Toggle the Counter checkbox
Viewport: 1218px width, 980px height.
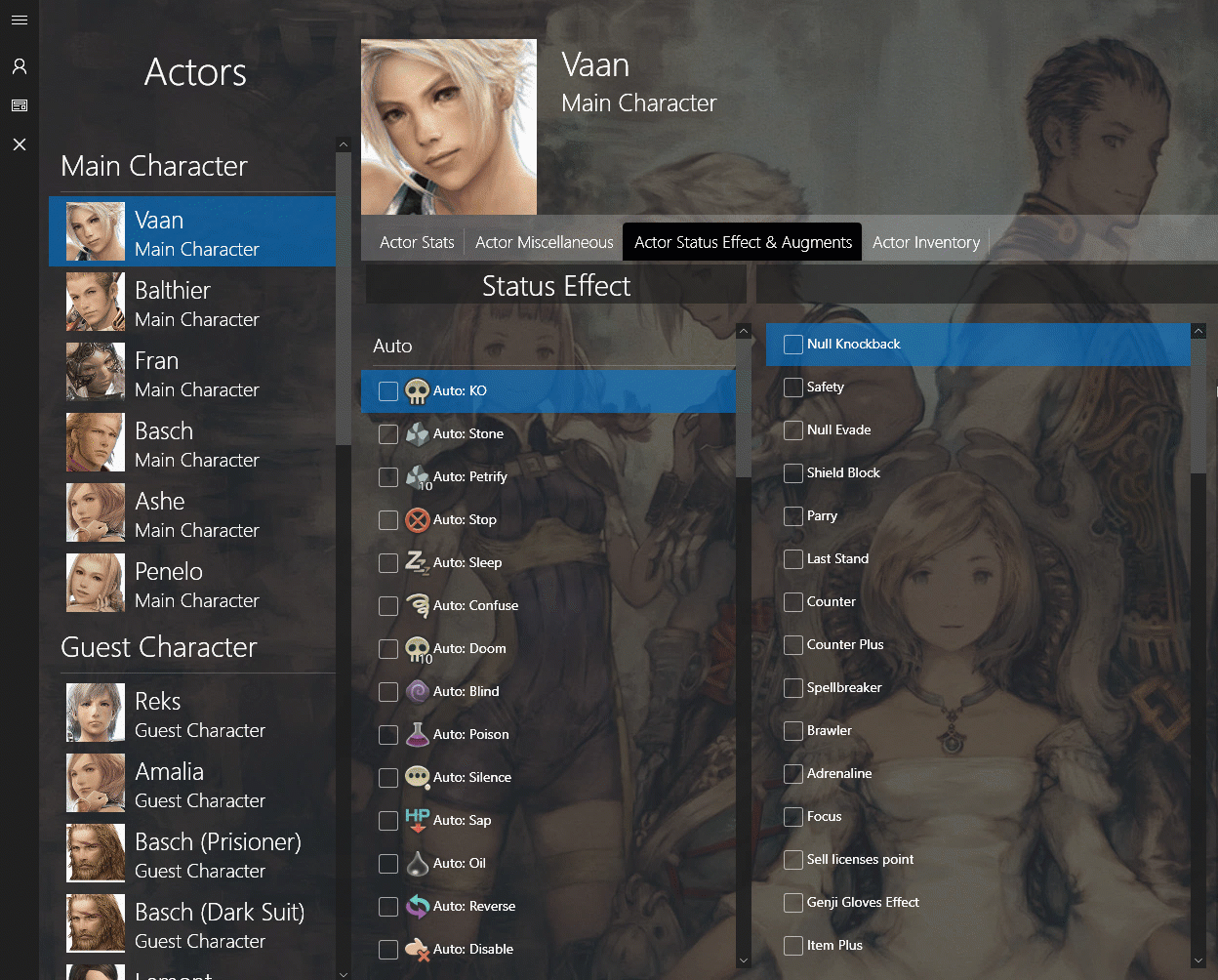(793, 602)
